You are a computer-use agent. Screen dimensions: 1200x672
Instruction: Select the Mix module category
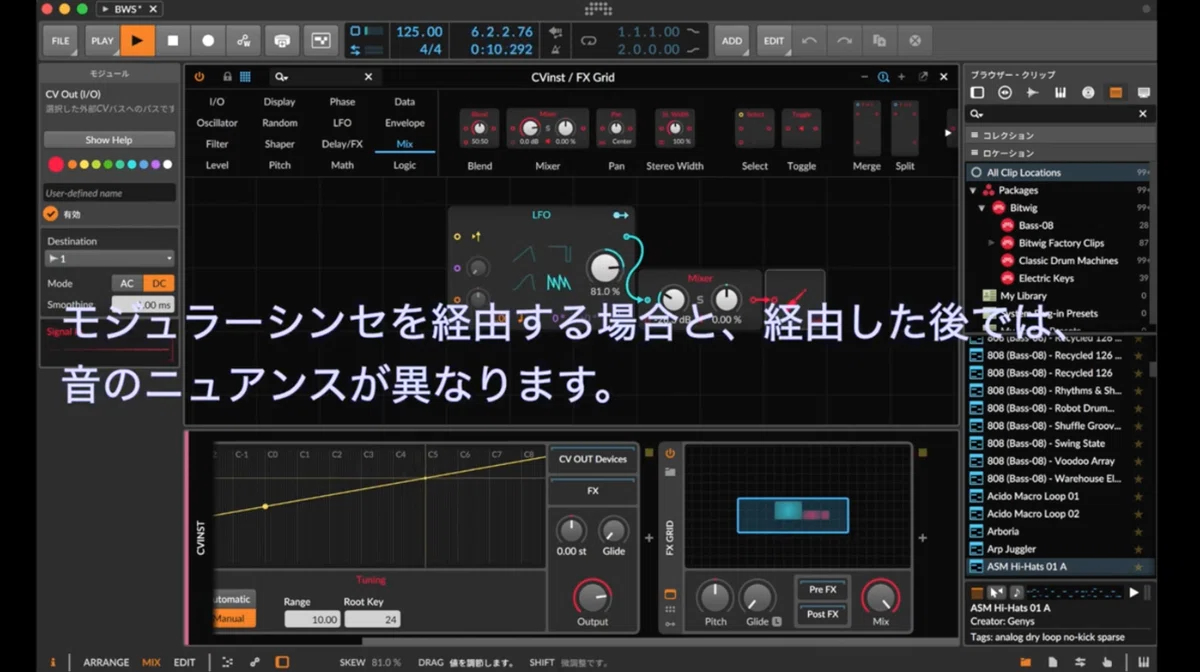pyautogui.click(x=405, y=144)
